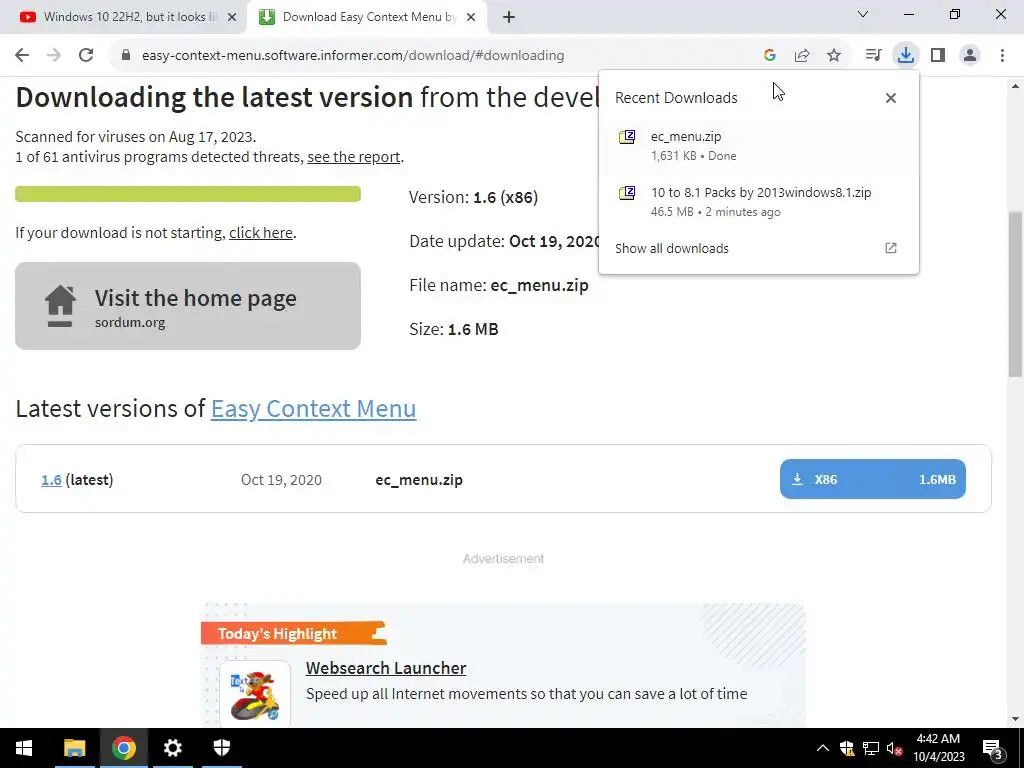This screenshot has height=768, width=1024.
Task: Click Oct 19, 2020 in versions row
Action: (x=281, y=480)
